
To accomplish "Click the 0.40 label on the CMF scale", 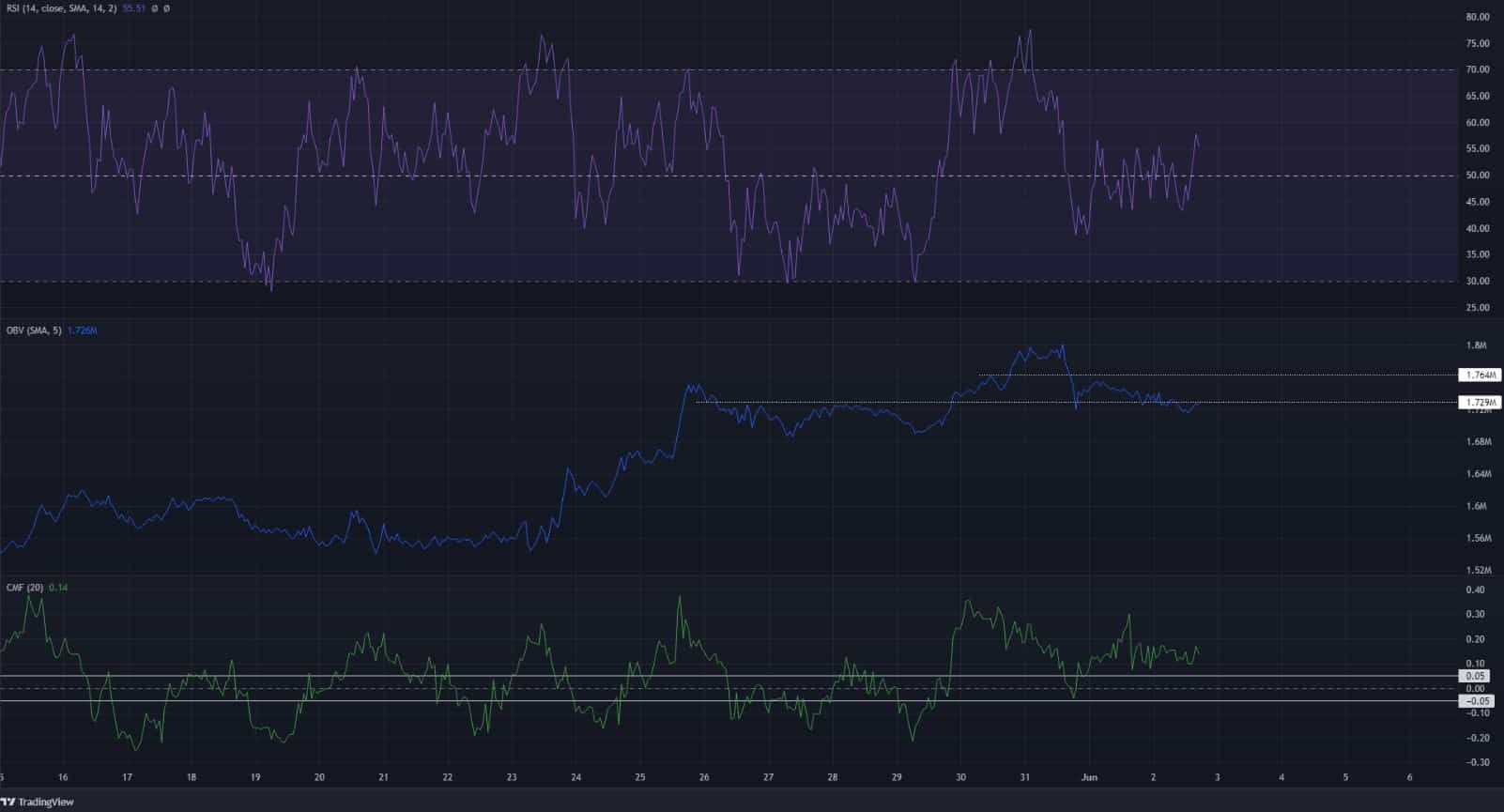I will [x=1477, y=590].
